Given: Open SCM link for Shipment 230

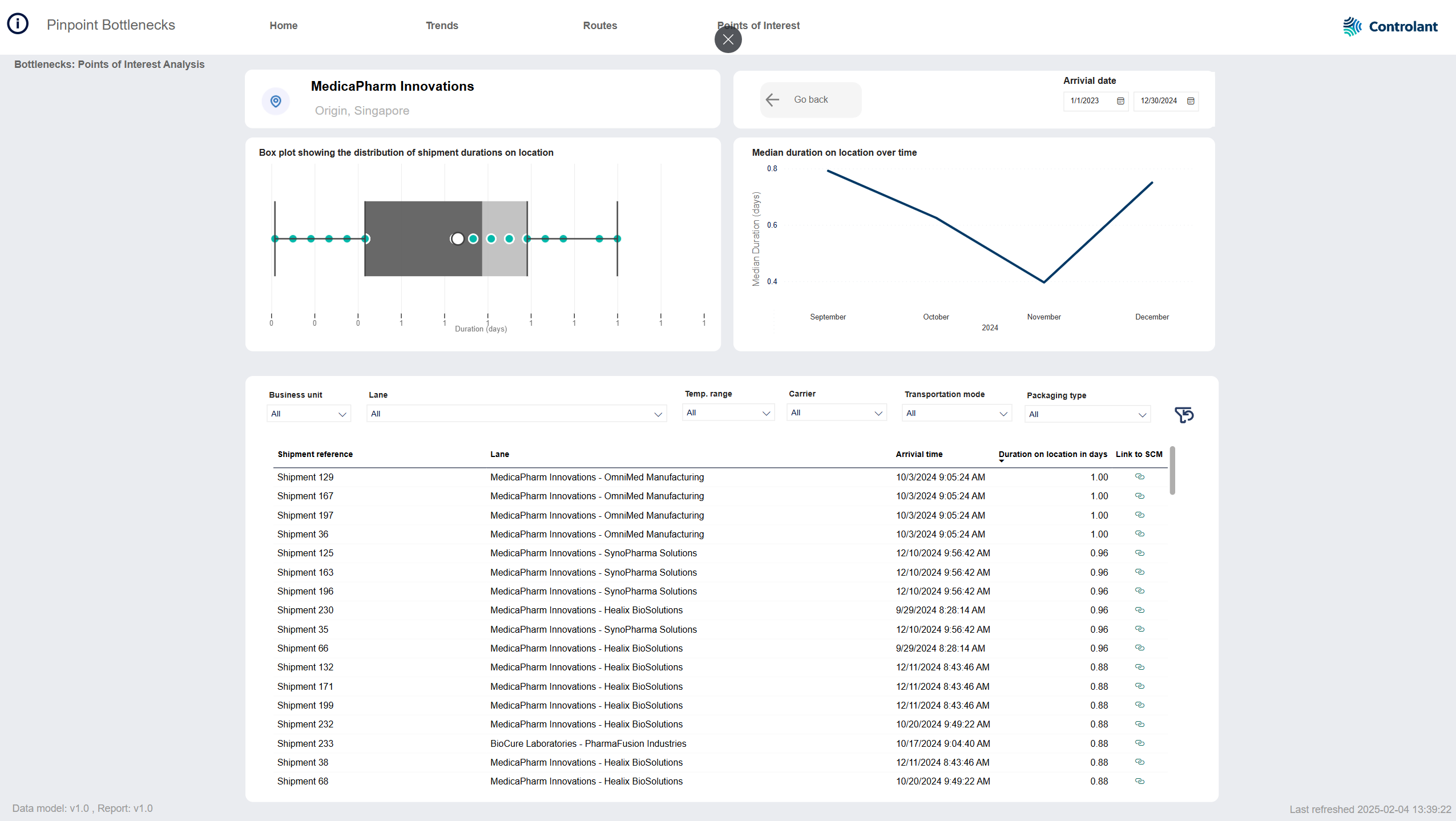Looking at the screenshot, I should (x=1139, y=610).
